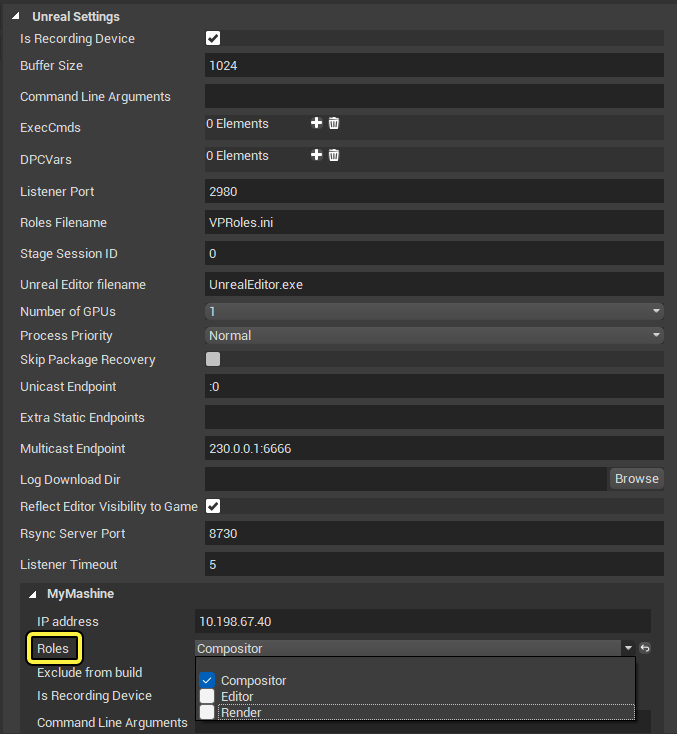Click the ExecCmds 0 Elements text
Viewport: 677px width, 734px height.
click(237, 124)
